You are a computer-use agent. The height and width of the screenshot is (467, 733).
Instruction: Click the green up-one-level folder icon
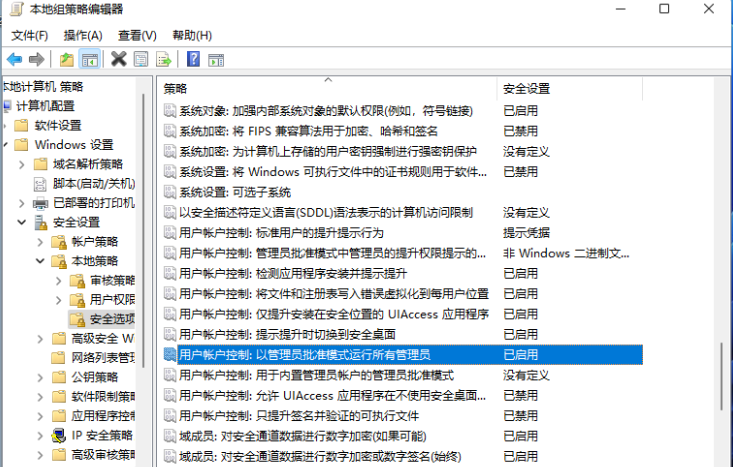pyautogui.click(x=66, y=59)
